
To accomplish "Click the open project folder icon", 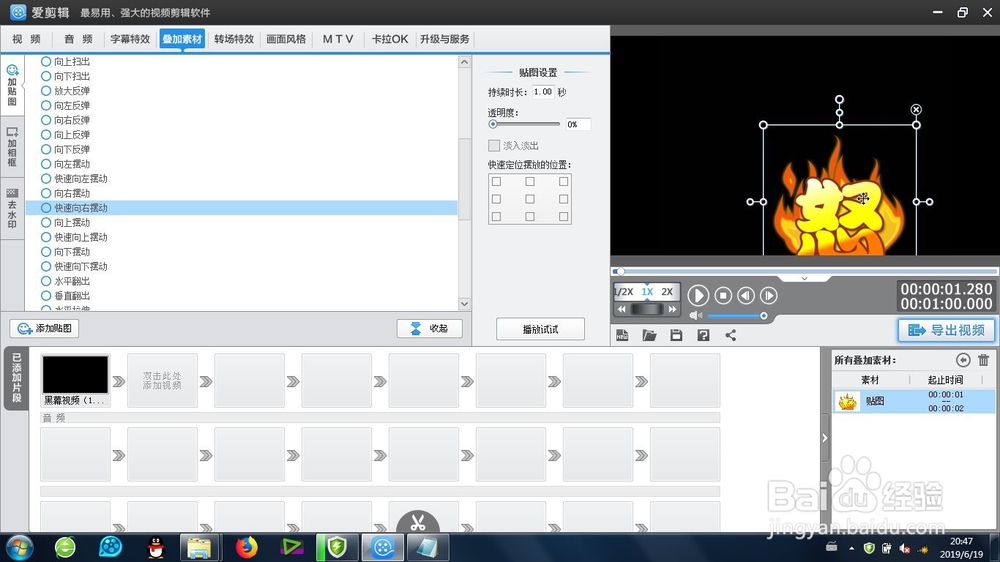I will (649, 335).
